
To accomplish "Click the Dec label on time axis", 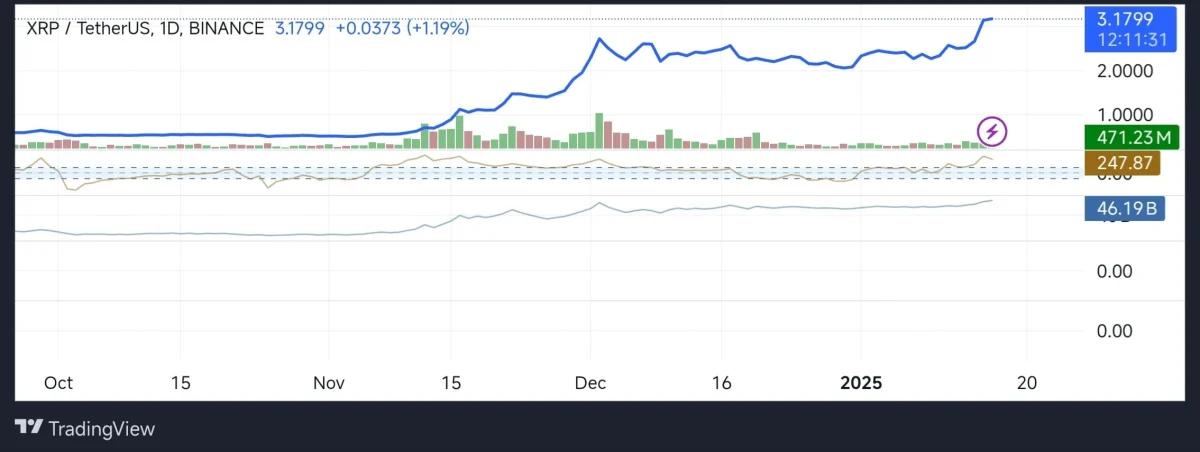I will [x=591, y=383].
